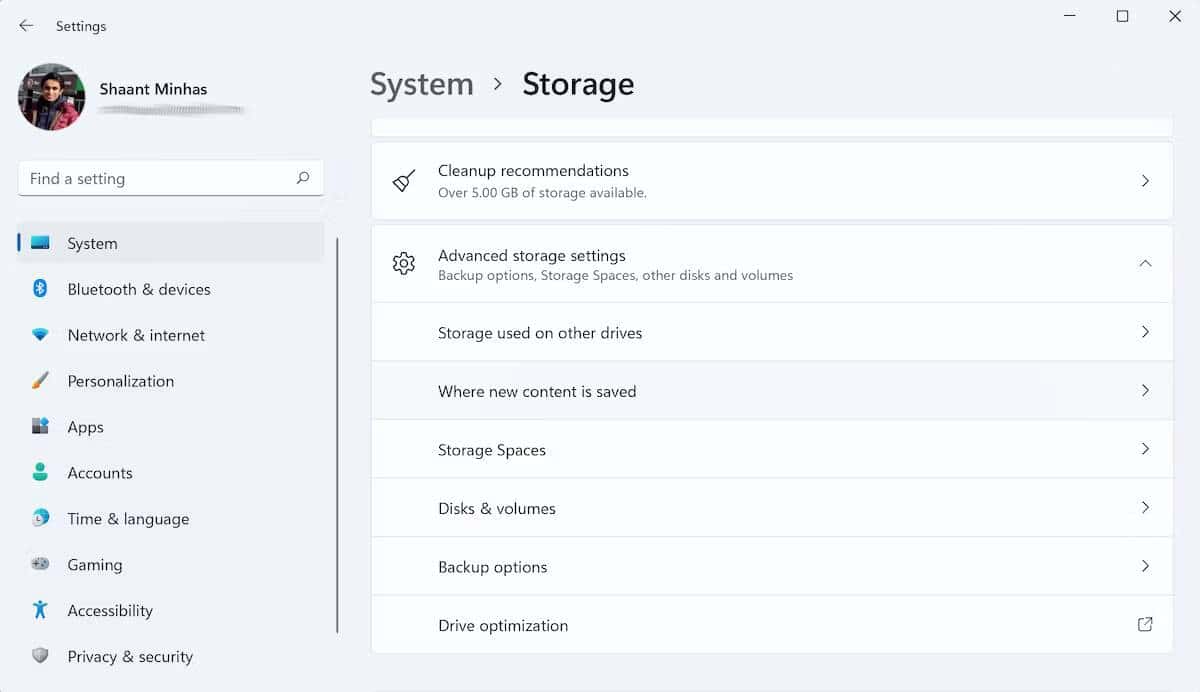Viewport: 1200px width, 692px height.
Task: Select the Bluetooth & devices sidebar icon
Action: (x=42, y=289)
